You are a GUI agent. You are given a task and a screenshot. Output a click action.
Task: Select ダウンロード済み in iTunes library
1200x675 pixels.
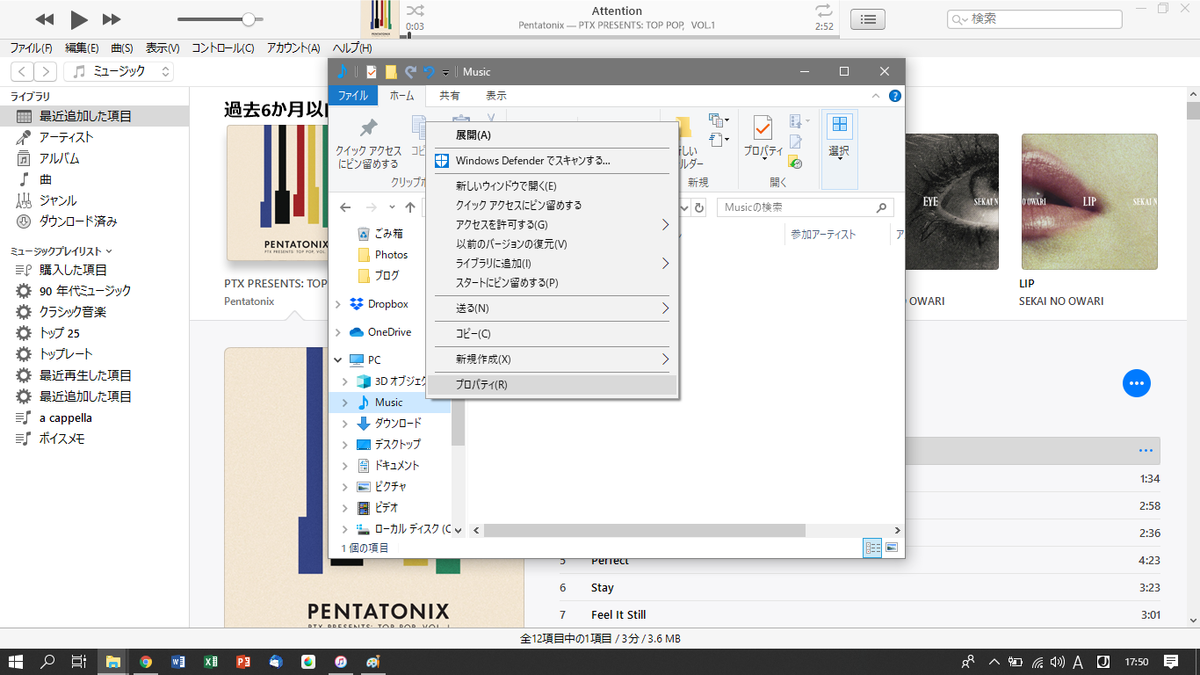pyautogui.click(x=78, y=221)
